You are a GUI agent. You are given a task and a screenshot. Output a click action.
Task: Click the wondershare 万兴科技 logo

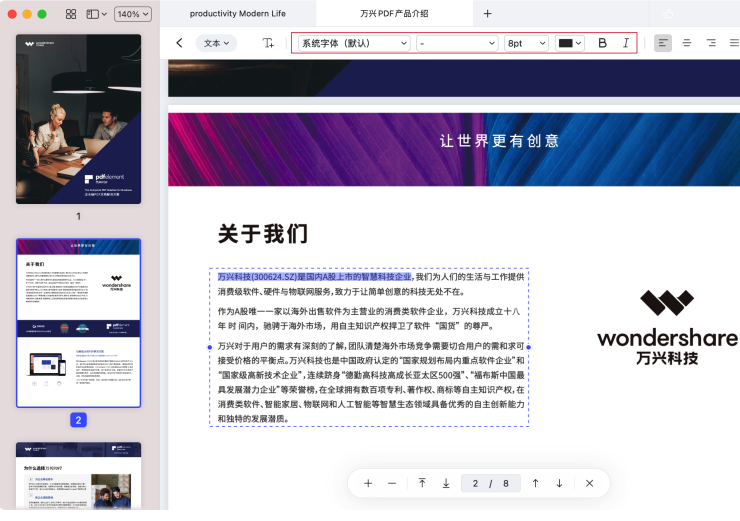pos(667,328)
